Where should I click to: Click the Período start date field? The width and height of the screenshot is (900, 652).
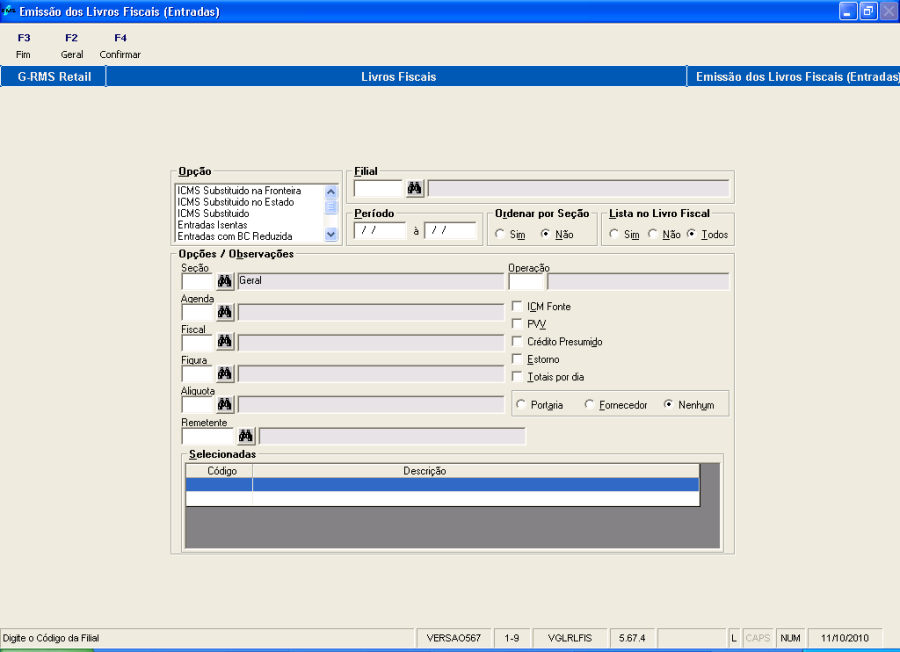coord(380,231)
